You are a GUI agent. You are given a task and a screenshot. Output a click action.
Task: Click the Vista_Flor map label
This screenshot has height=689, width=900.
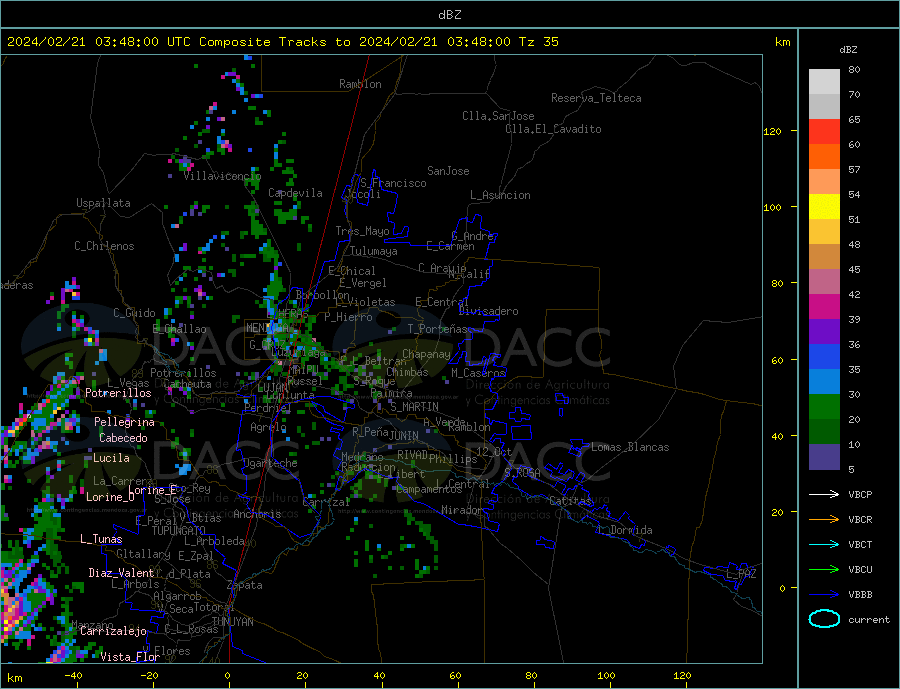point(130,657)
